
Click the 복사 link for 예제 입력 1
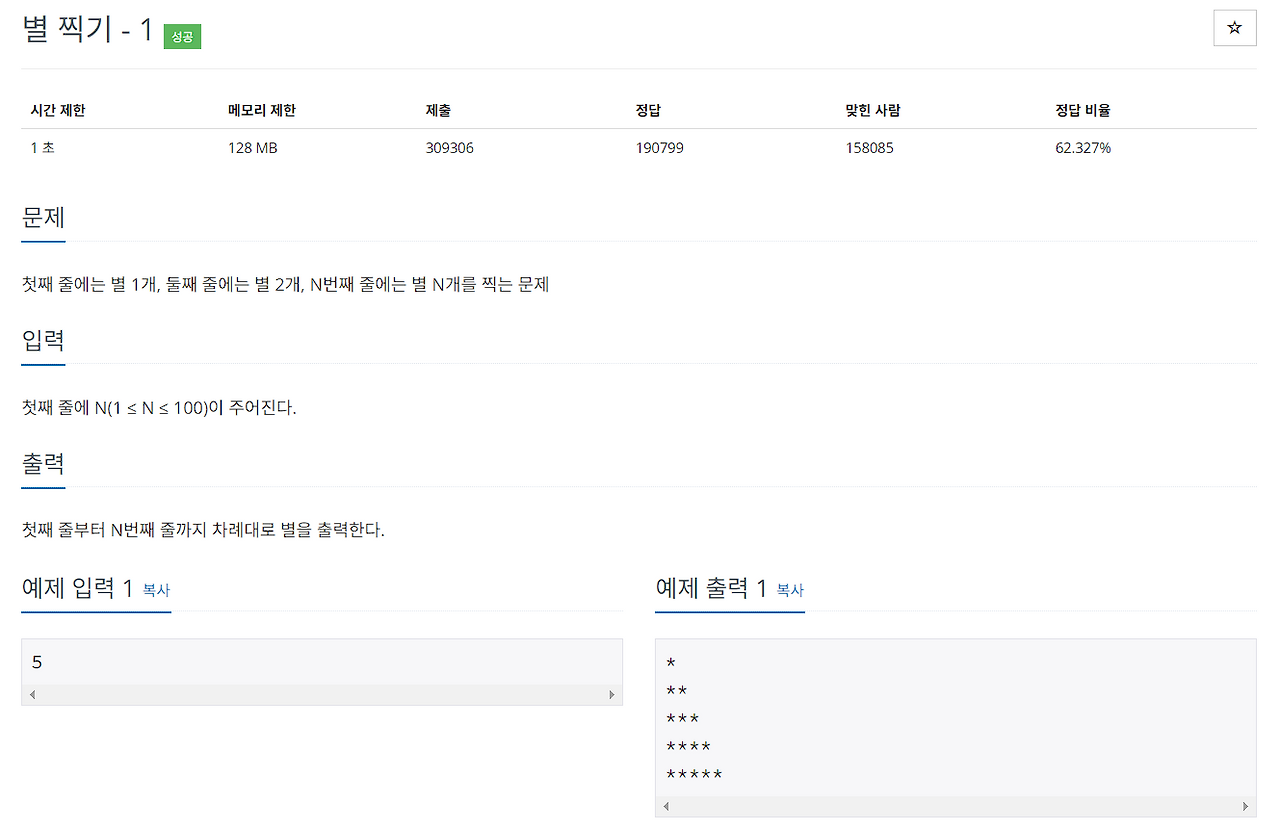(x=157, y=591)
